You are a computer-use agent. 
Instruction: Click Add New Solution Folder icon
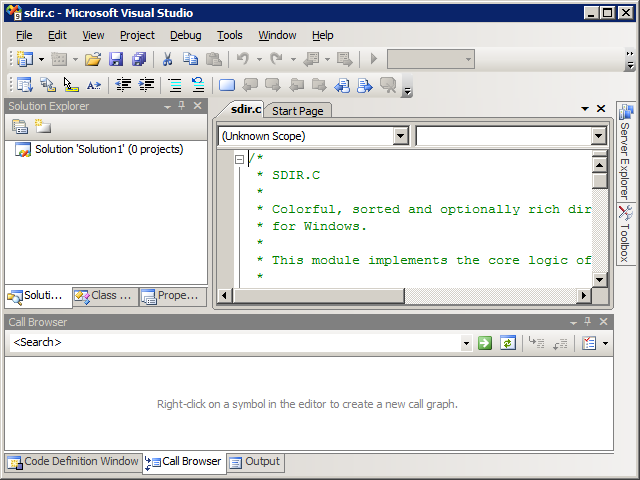[x=42, y=127]
